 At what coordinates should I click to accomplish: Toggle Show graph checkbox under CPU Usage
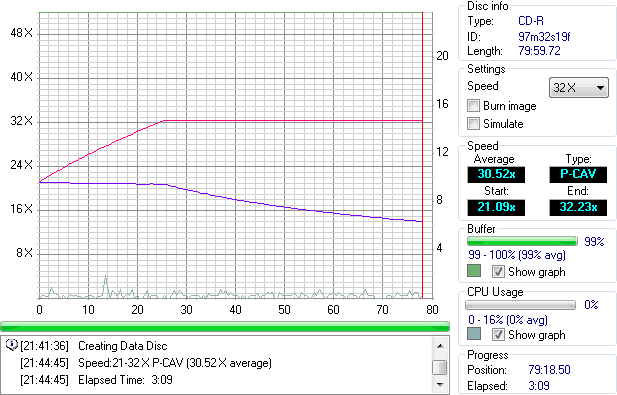[x=498, y=334]
